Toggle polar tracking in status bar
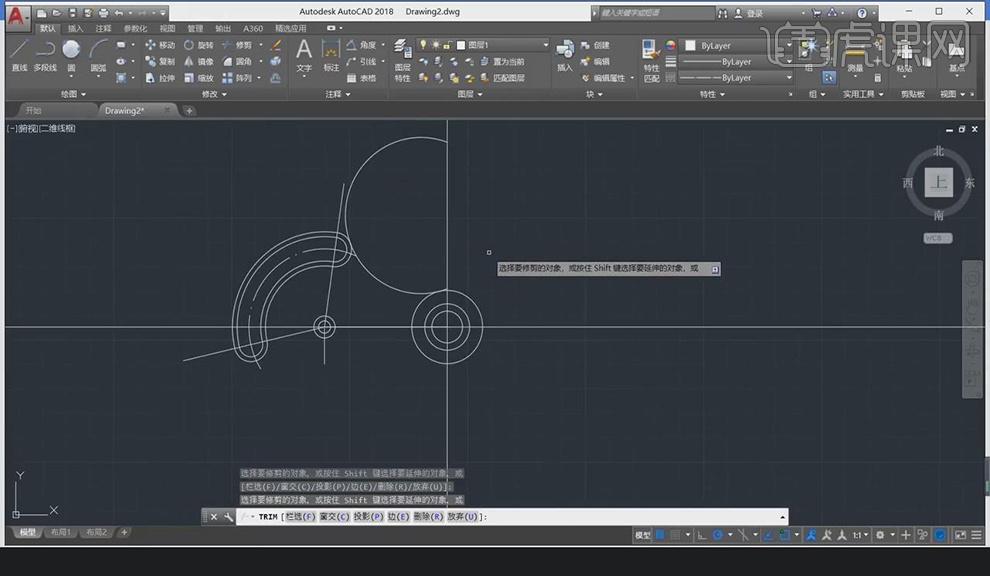The image size is (990, 576). coord(718,535)
